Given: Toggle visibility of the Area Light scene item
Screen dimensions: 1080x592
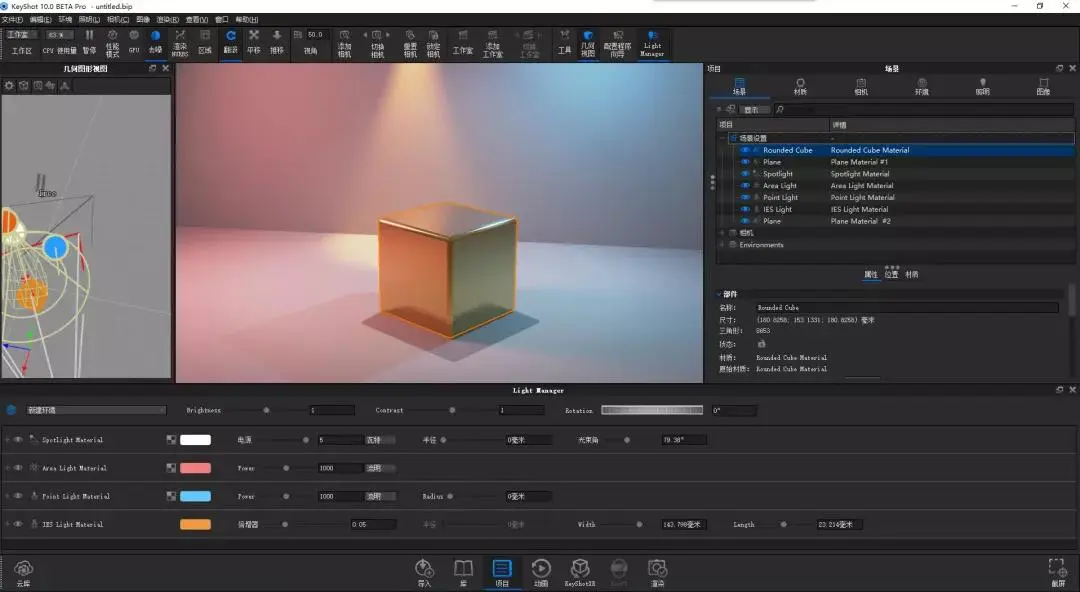Looking at the screenshot, I should tap(745, 185).
